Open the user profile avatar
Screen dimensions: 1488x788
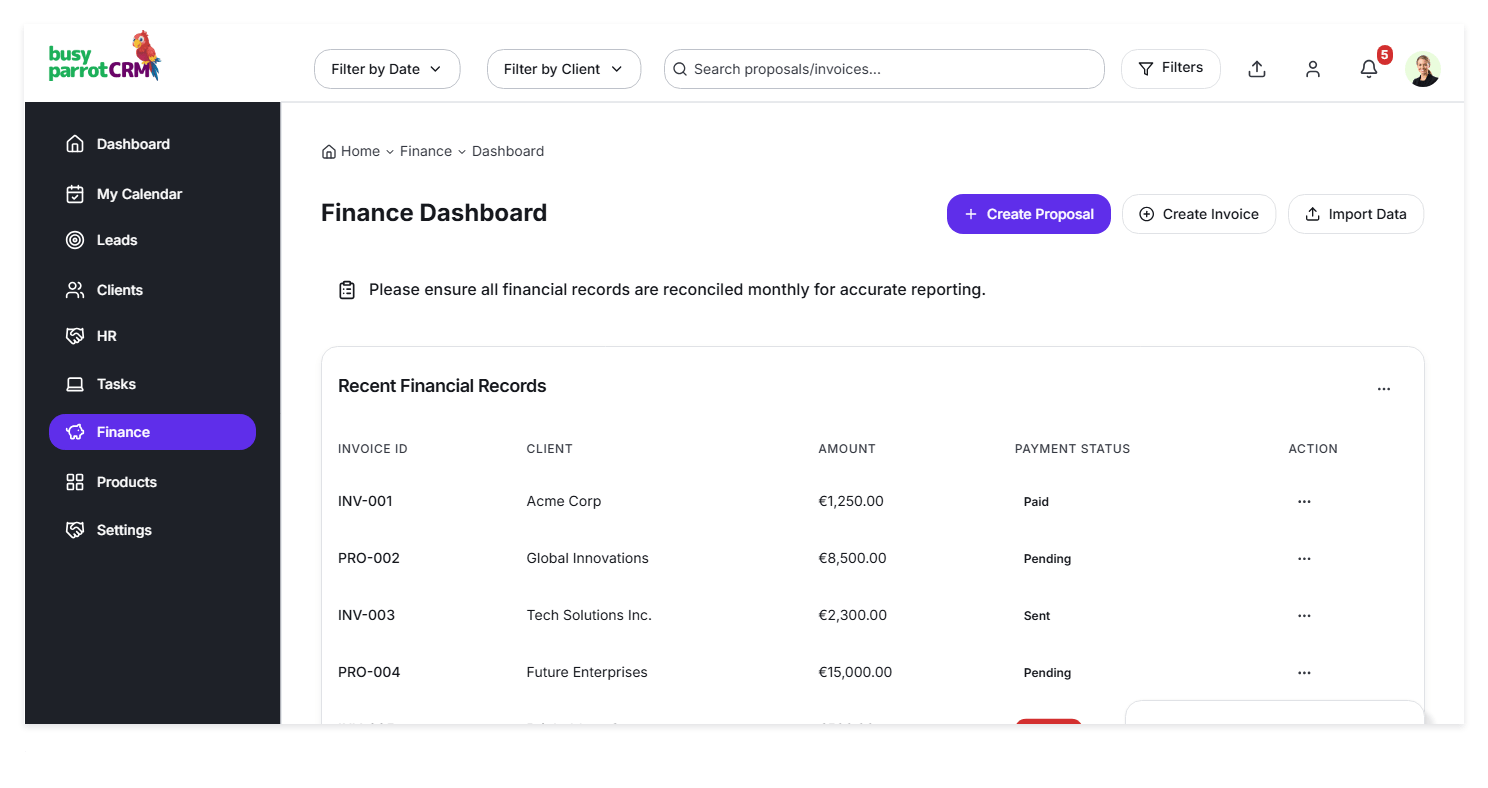1422,69
